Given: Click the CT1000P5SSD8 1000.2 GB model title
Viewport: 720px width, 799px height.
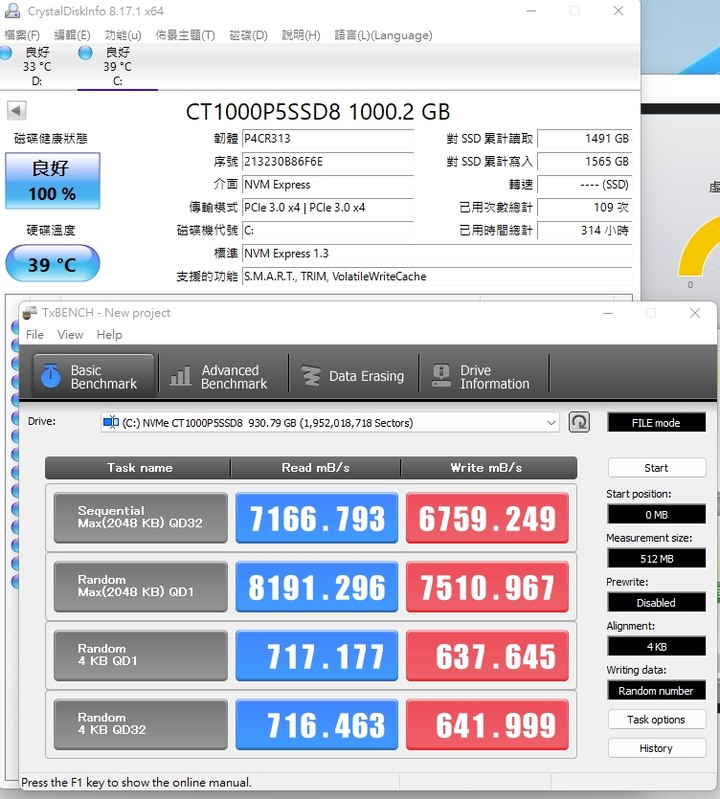Looking at the screenshot, I should 317,112.
